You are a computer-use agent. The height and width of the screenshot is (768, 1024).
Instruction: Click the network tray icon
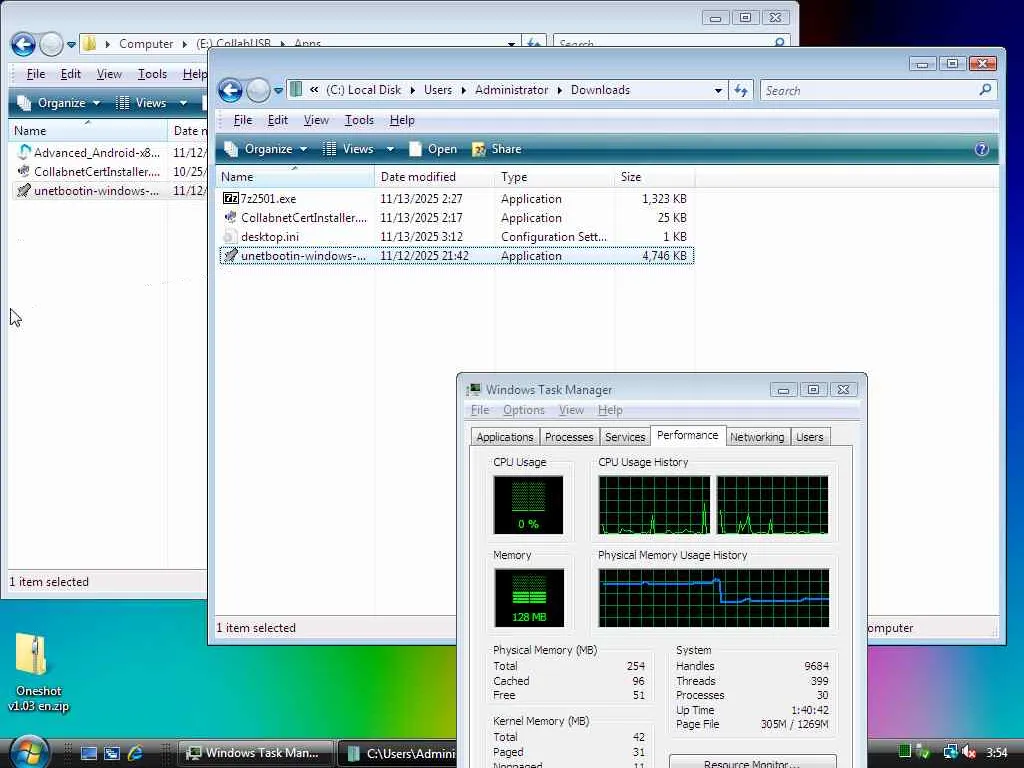coord(950,752)
